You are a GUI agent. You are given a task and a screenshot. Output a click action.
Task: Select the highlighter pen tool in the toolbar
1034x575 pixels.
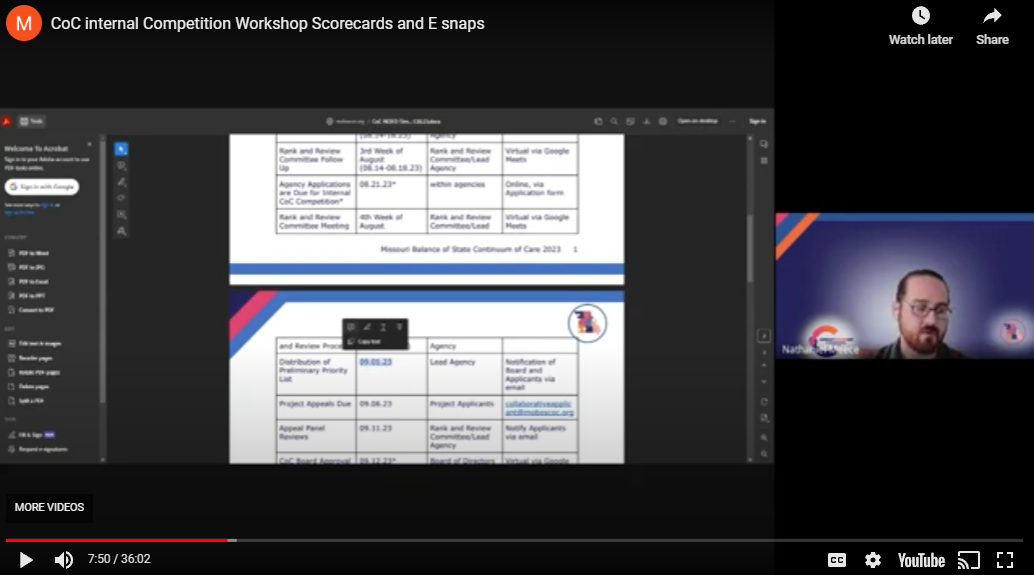[121, 182]
